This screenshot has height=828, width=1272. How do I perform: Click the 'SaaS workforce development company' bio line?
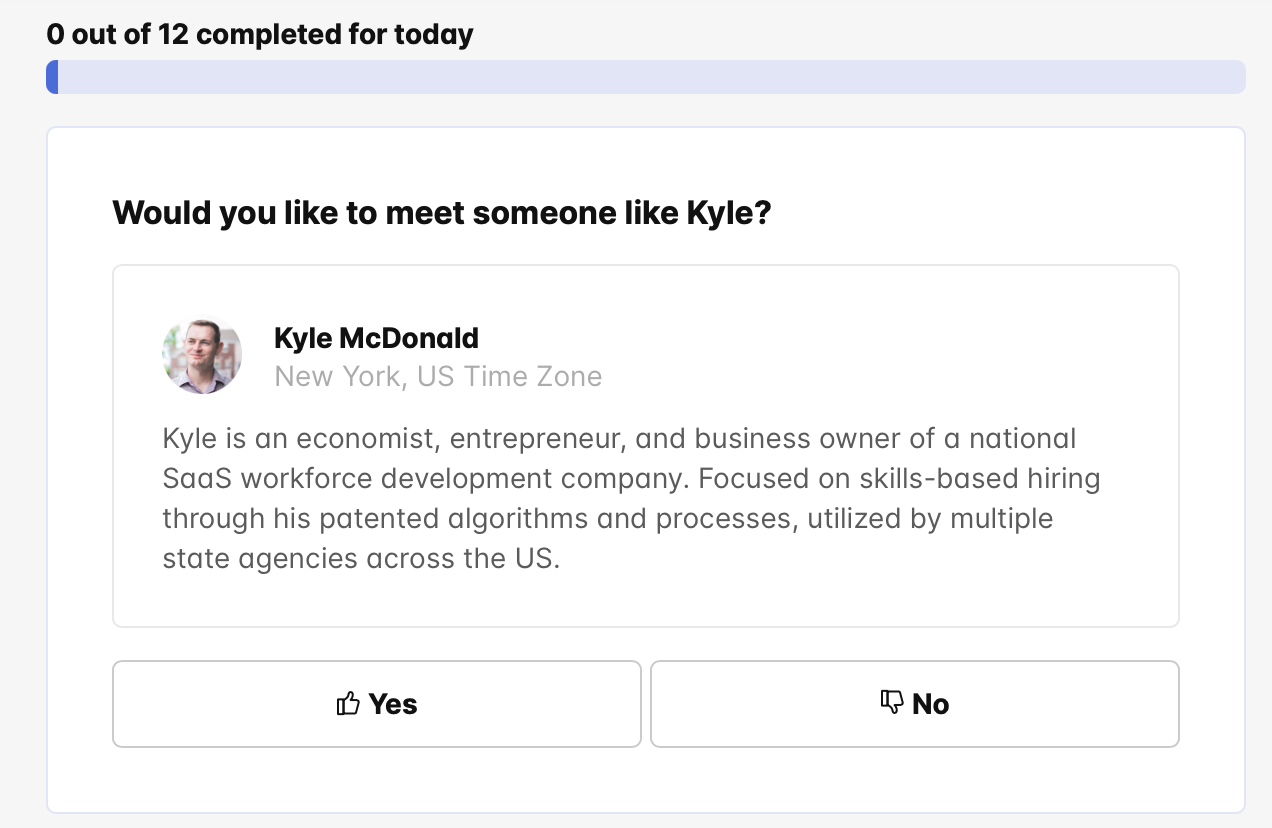click(x=630, y=478)
